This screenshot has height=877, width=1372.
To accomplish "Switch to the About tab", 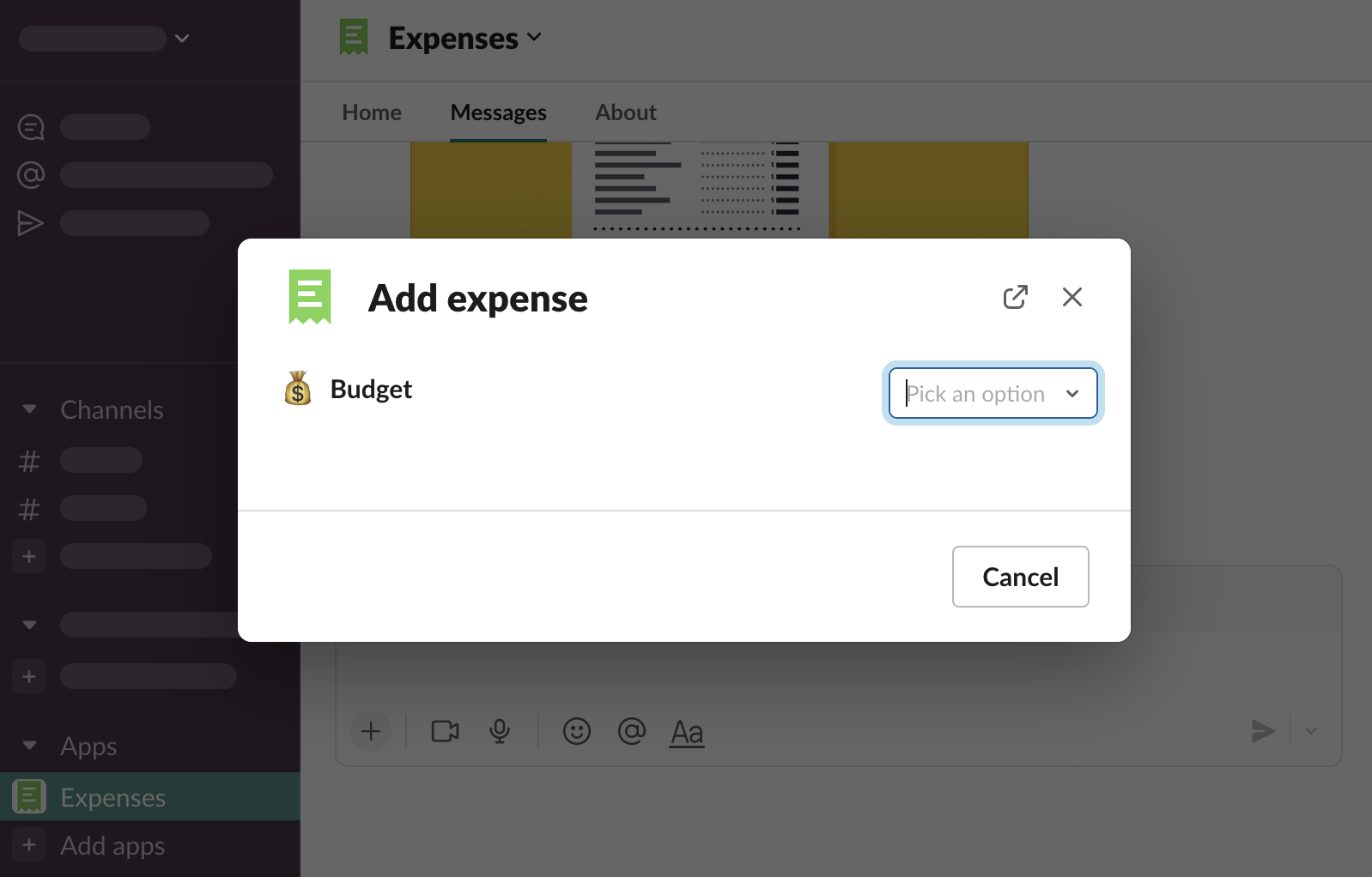I will tap(626, 112).
